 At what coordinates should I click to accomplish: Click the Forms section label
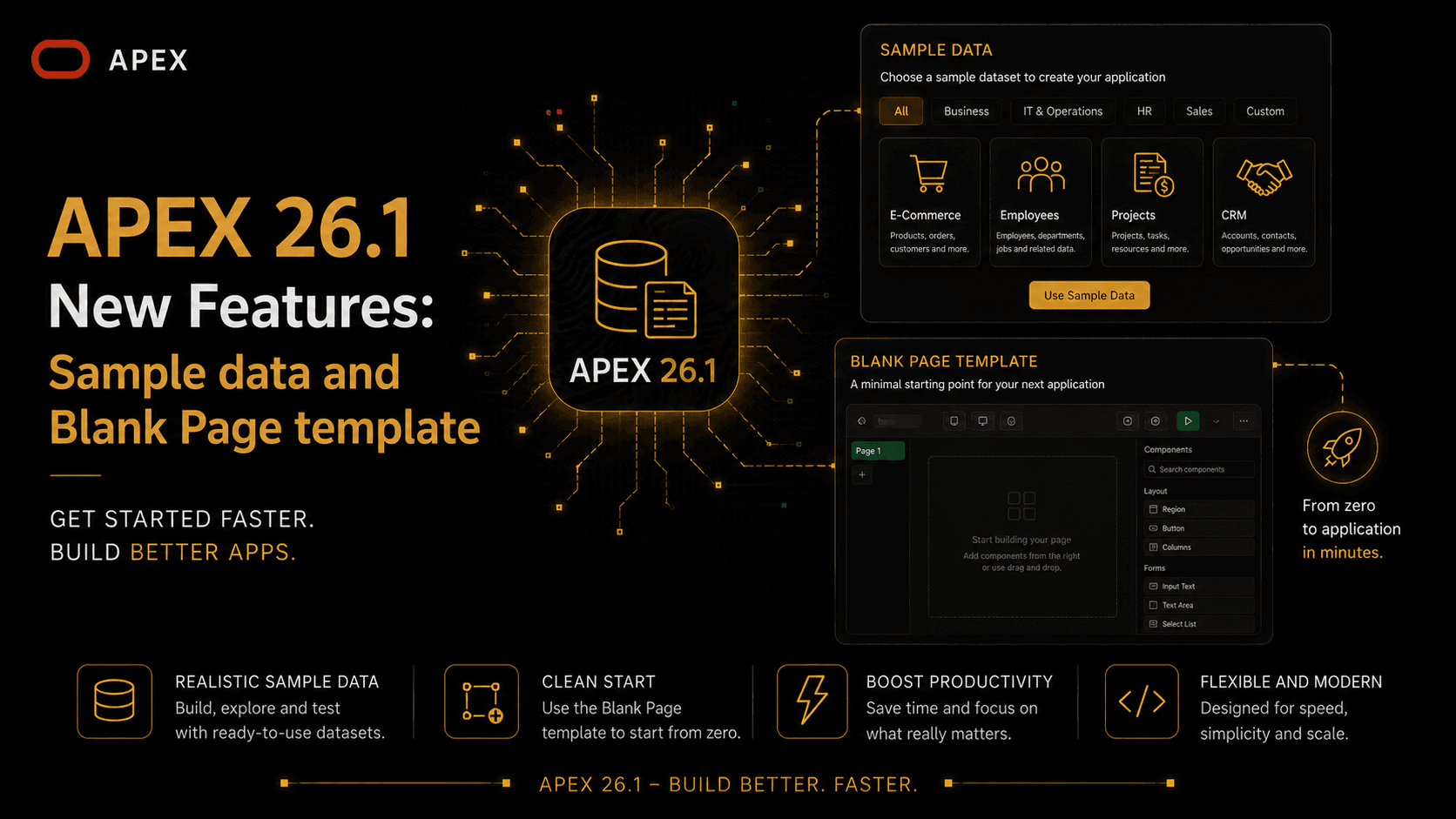[x=1155, y=567]
